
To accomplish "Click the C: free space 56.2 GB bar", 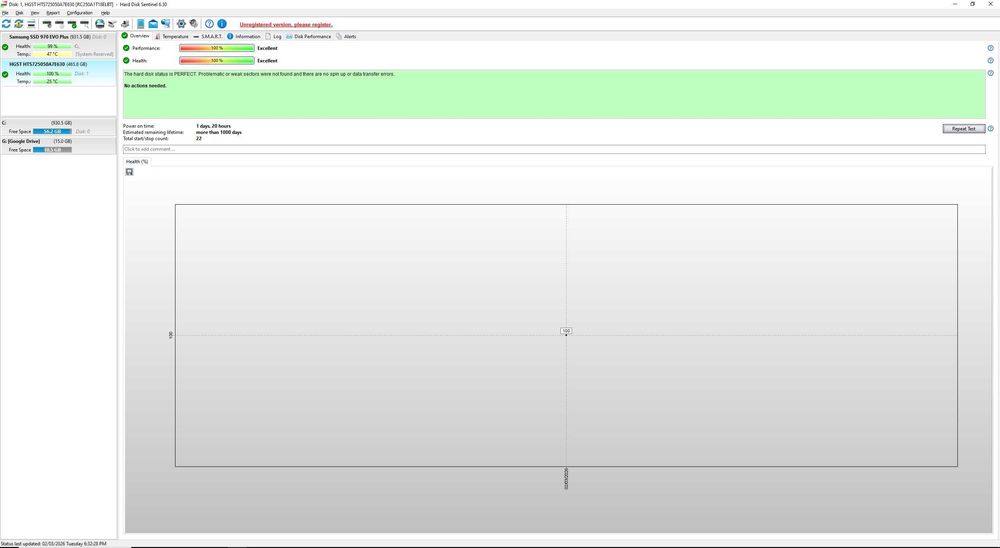I will tap(52, 131).
